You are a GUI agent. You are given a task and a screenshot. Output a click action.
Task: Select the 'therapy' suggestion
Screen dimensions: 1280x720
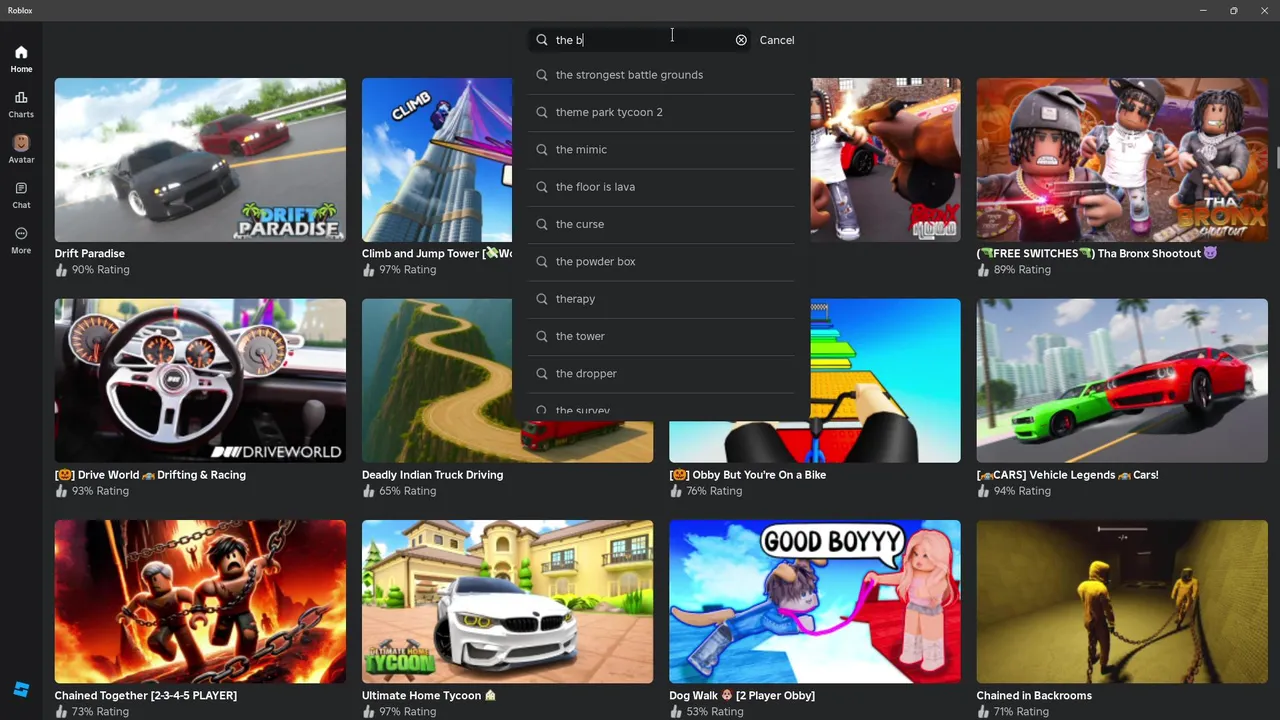coord(662,299)
